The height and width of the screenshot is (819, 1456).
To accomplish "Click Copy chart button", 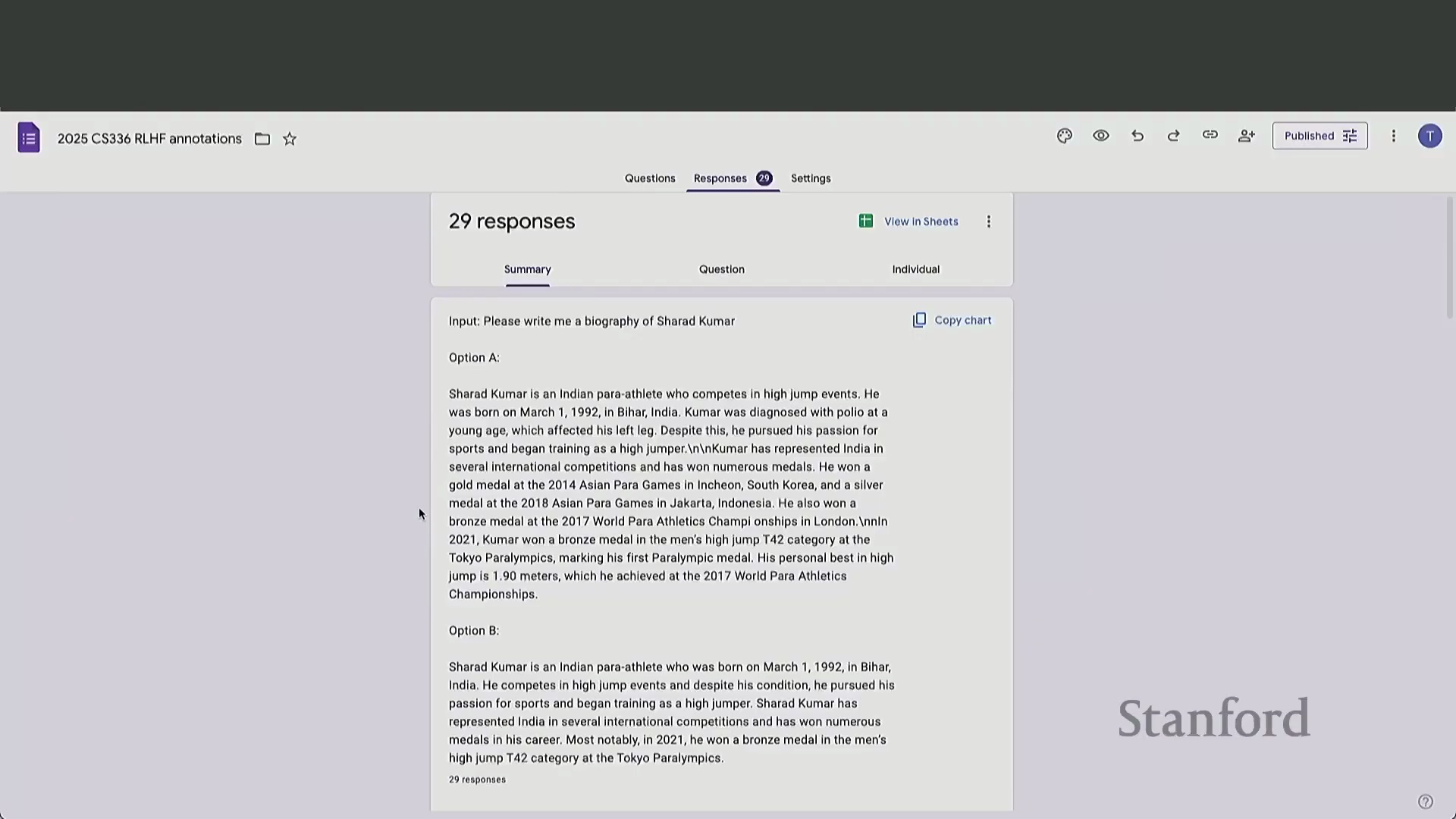I will [x=952, y=320].
